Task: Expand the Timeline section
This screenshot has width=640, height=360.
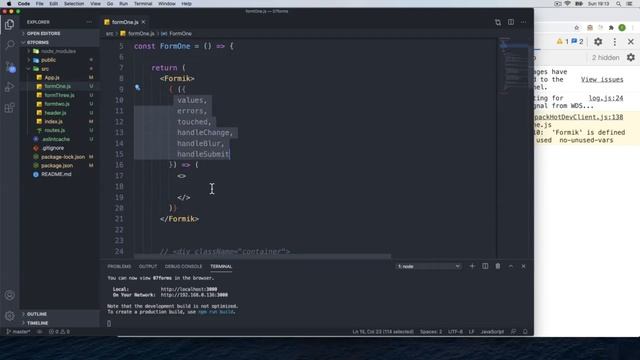Action: [38, 323]
